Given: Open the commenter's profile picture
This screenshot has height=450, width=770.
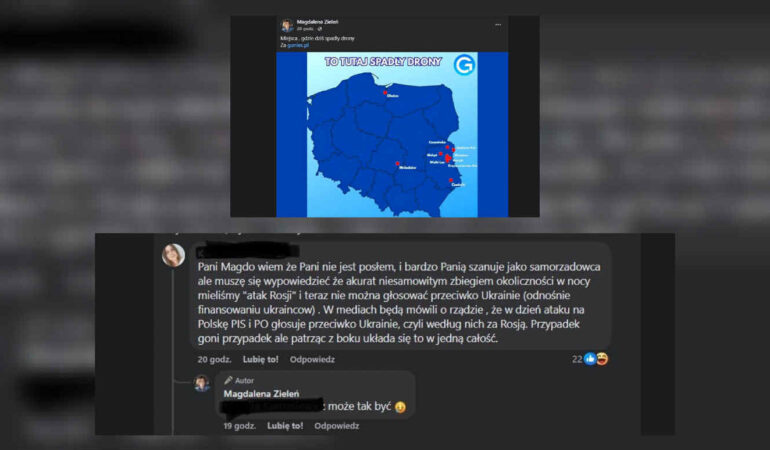Looking at the screenshot, I should click(x=173, y=255).
